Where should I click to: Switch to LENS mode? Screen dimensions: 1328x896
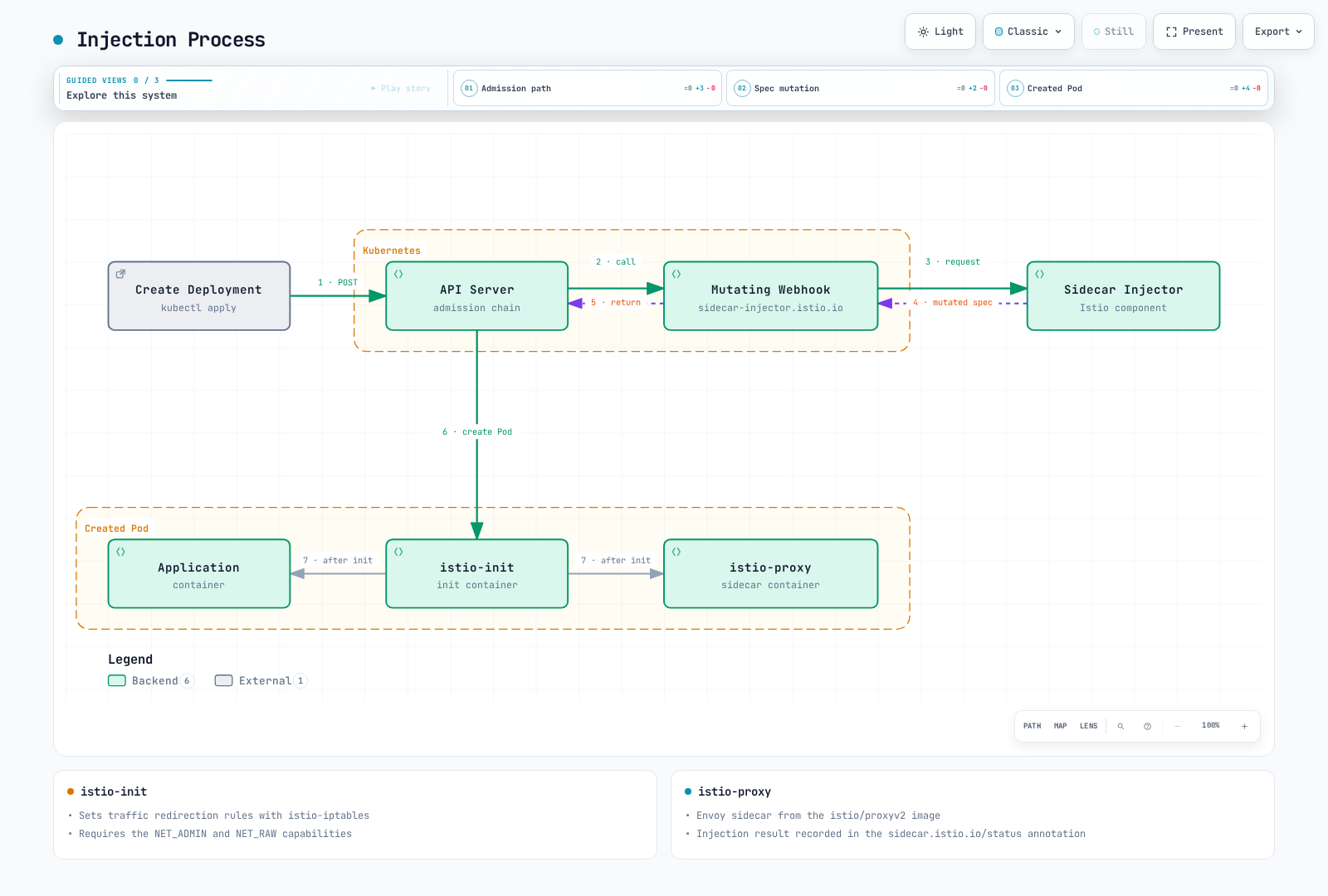[1089, 726]
